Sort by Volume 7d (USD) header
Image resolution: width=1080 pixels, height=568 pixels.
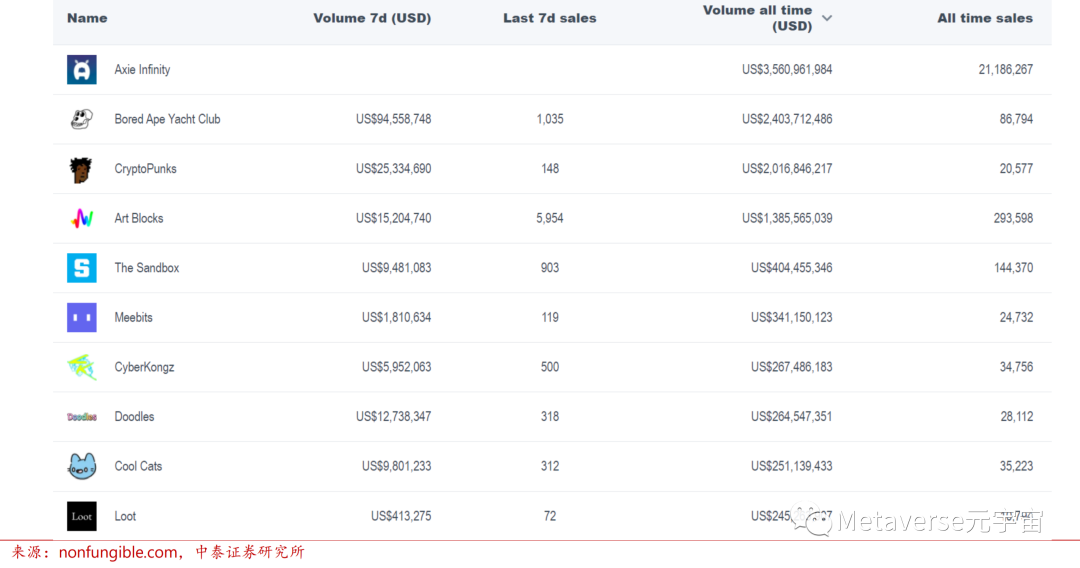pyautogui.click(x=372, y=18)
